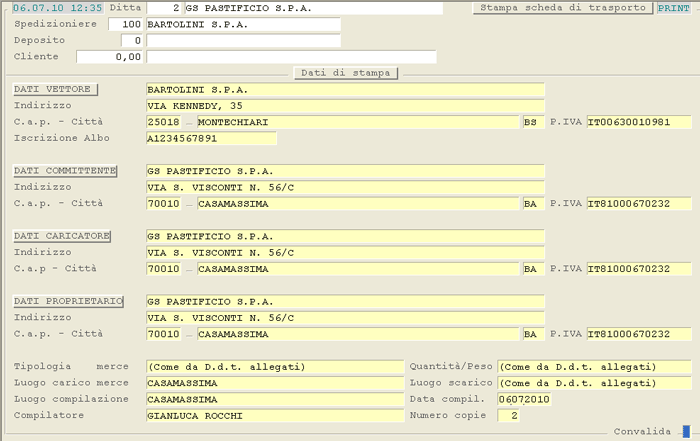
Task: Click the Spedizioniere label
Action: (55, 24)
